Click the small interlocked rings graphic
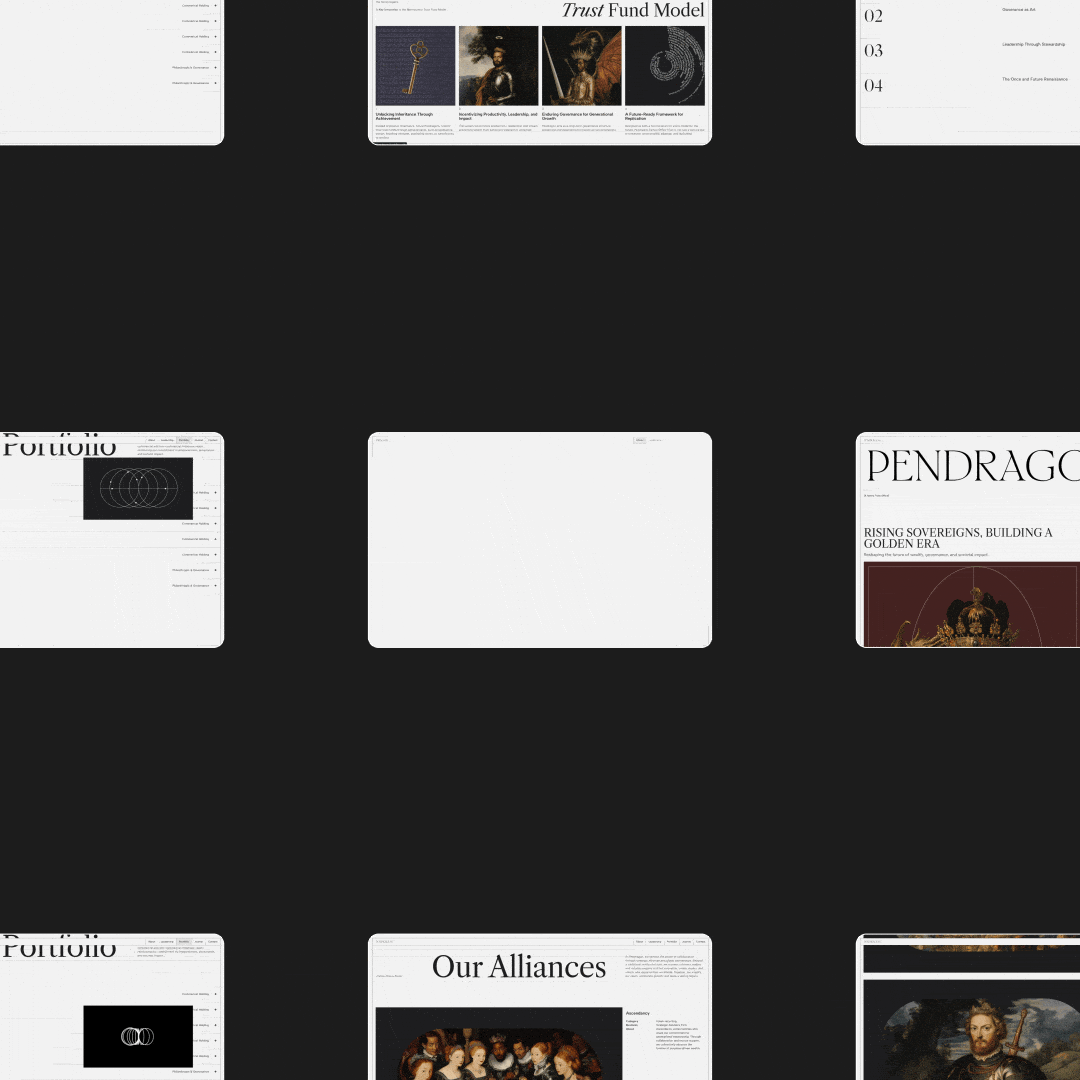This screenshot has width=1080, height=1080. click(138, 1036)
